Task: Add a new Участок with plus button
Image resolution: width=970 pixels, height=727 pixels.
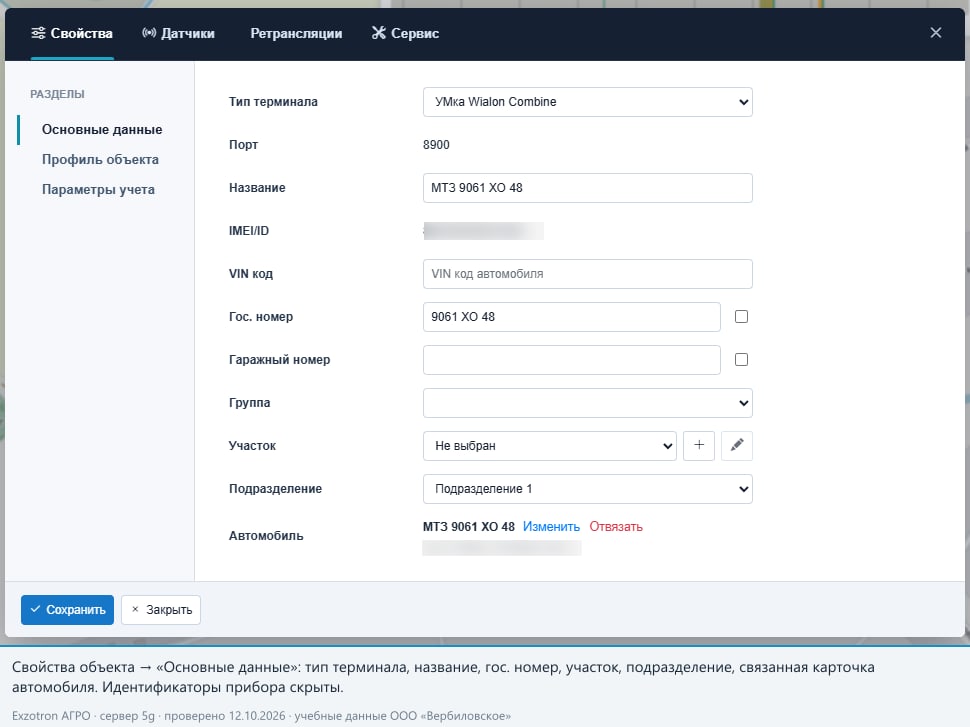Action: 699,445
